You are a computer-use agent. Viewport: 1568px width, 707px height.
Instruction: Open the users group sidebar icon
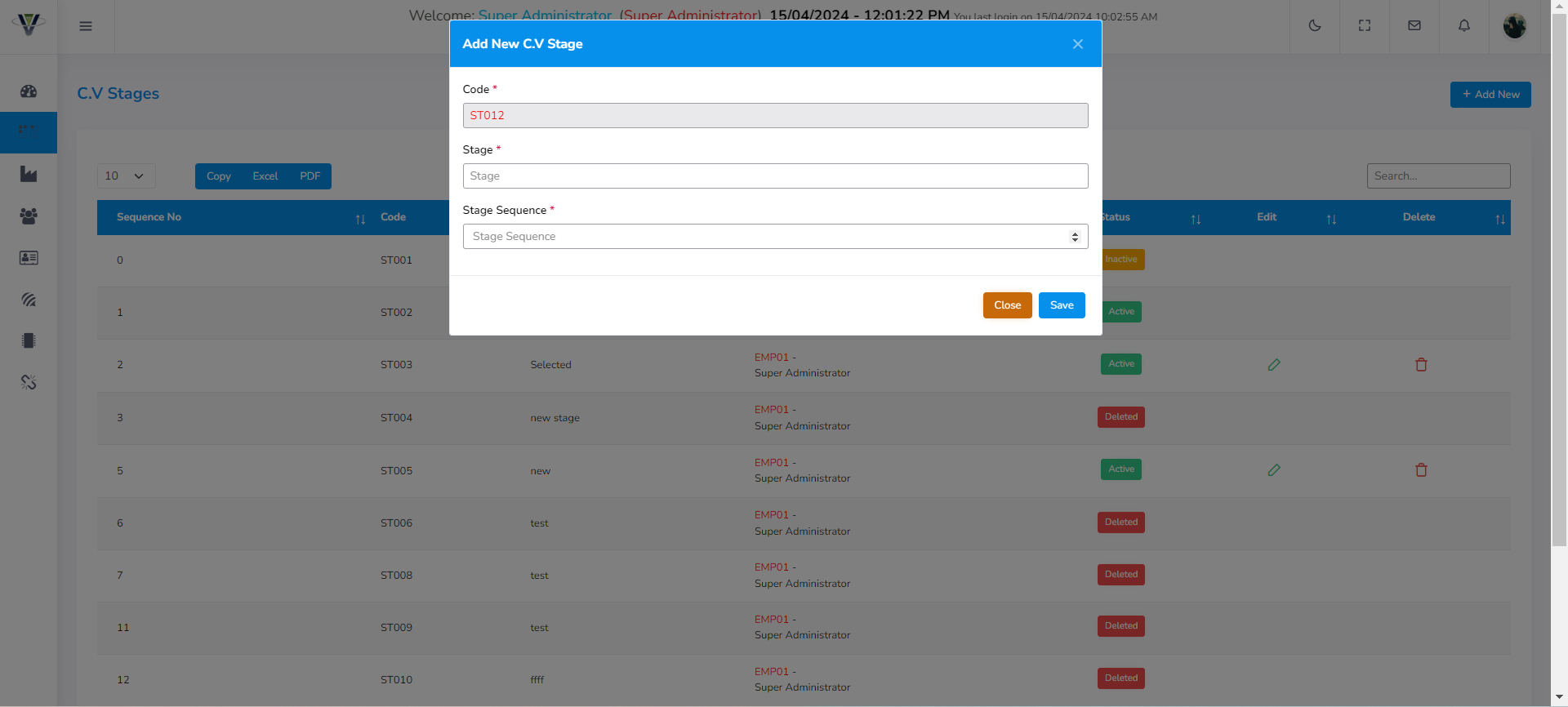tap(29, 216)
